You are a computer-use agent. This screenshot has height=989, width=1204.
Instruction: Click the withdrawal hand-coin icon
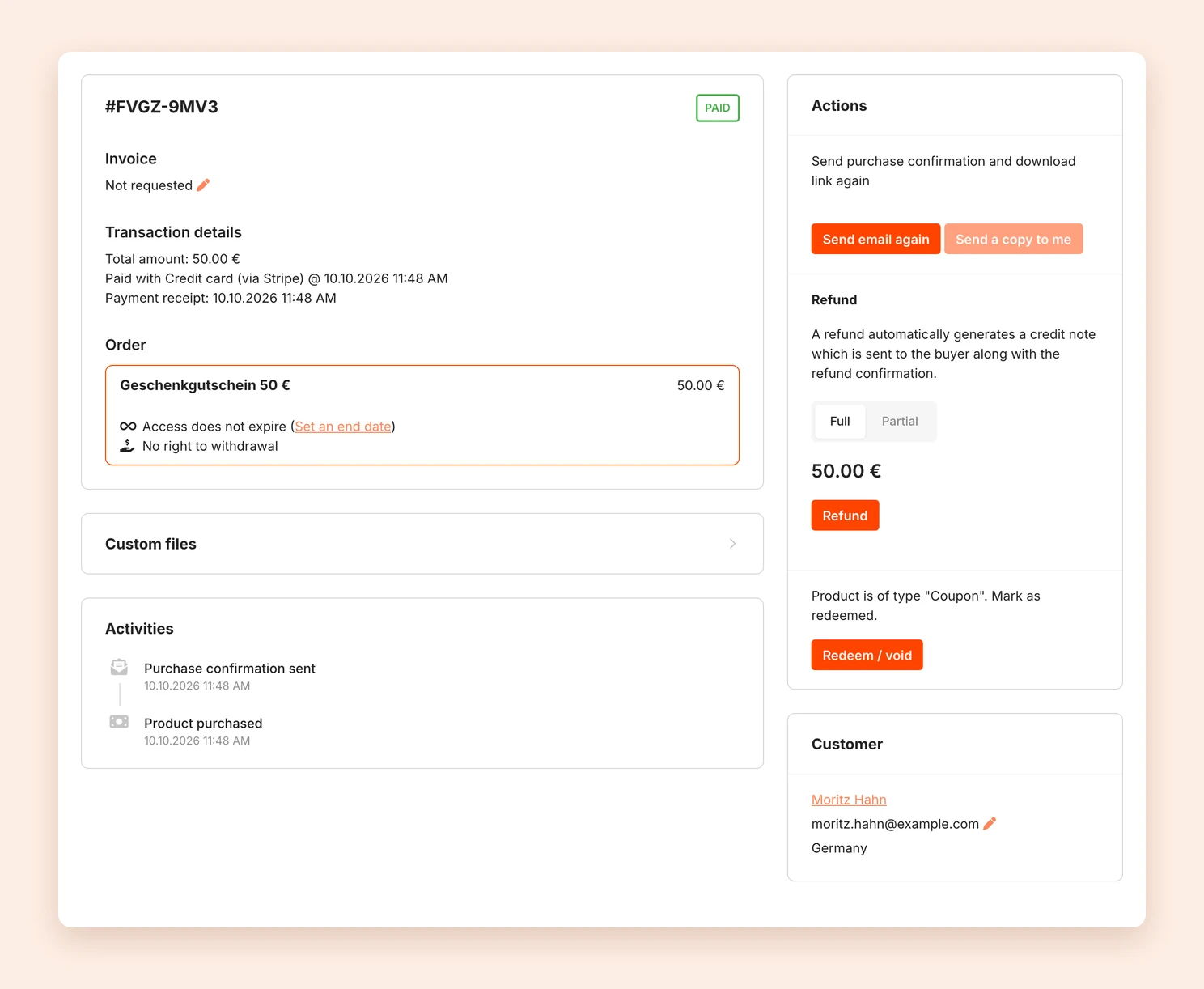pos(127,446)
